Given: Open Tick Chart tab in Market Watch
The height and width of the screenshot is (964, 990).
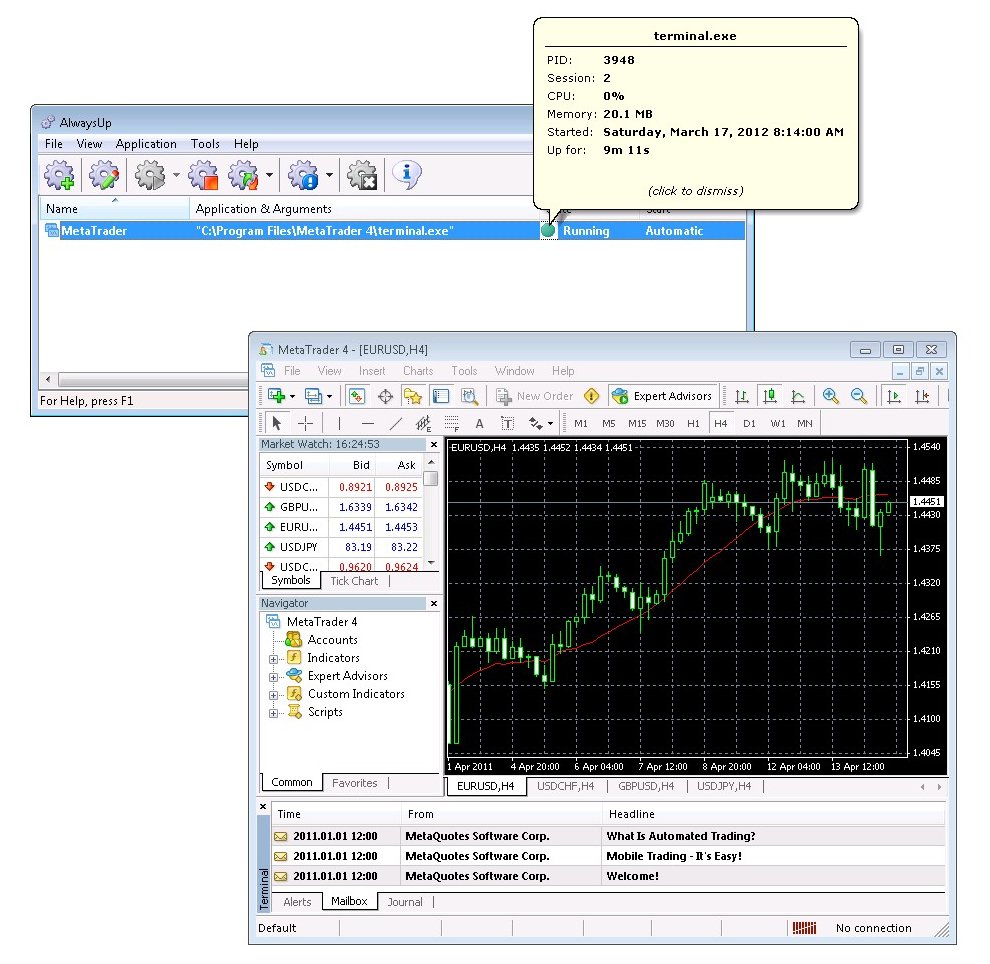Looking at the screenshot, I should pyautogui.click(x=354, y=581).
